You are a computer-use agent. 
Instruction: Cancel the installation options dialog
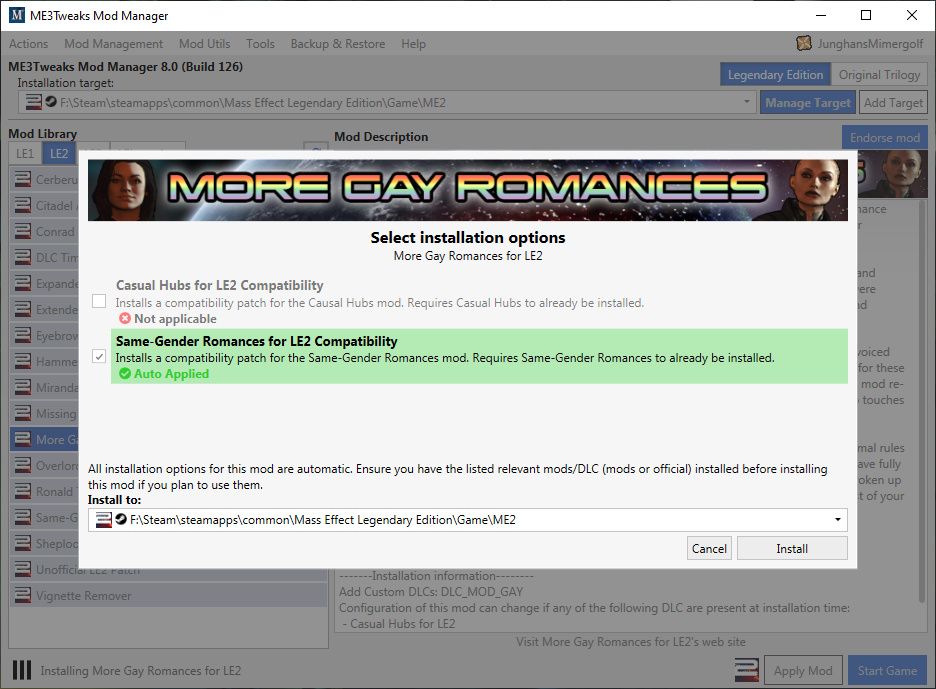tap(709, 549)
